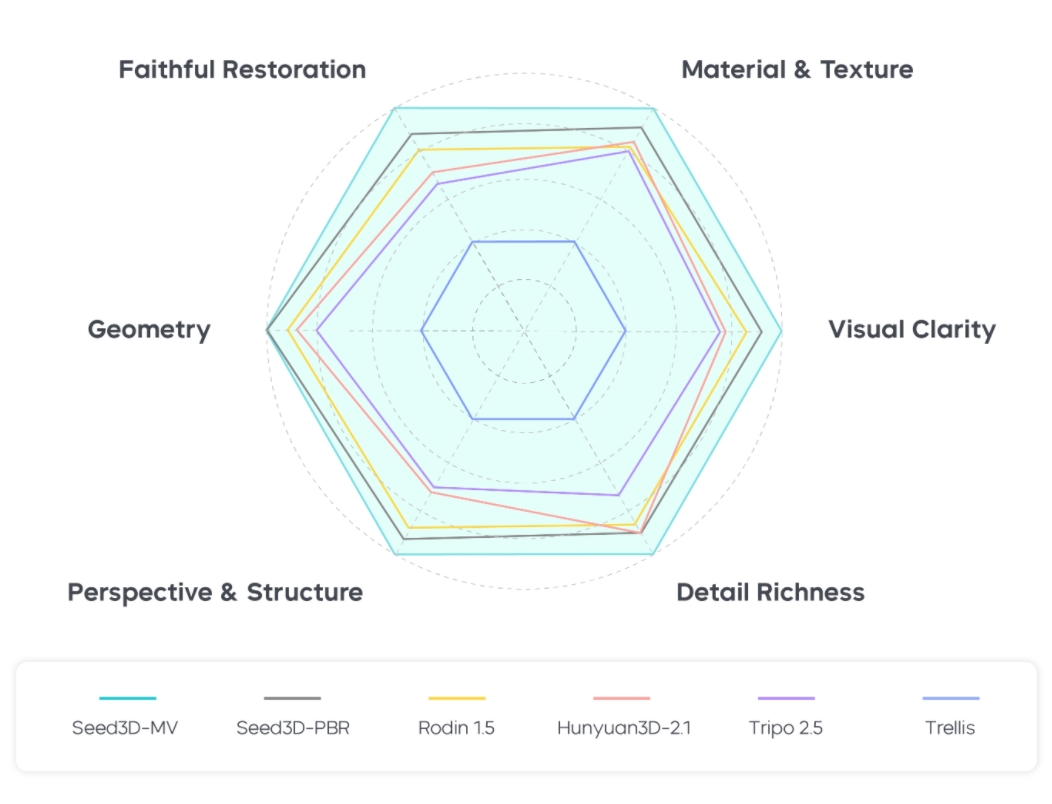The image size is (1052, 804).
Task: Click the Geometry vertex of the Seed3D-MV polygon
Action: click(267, 330)
